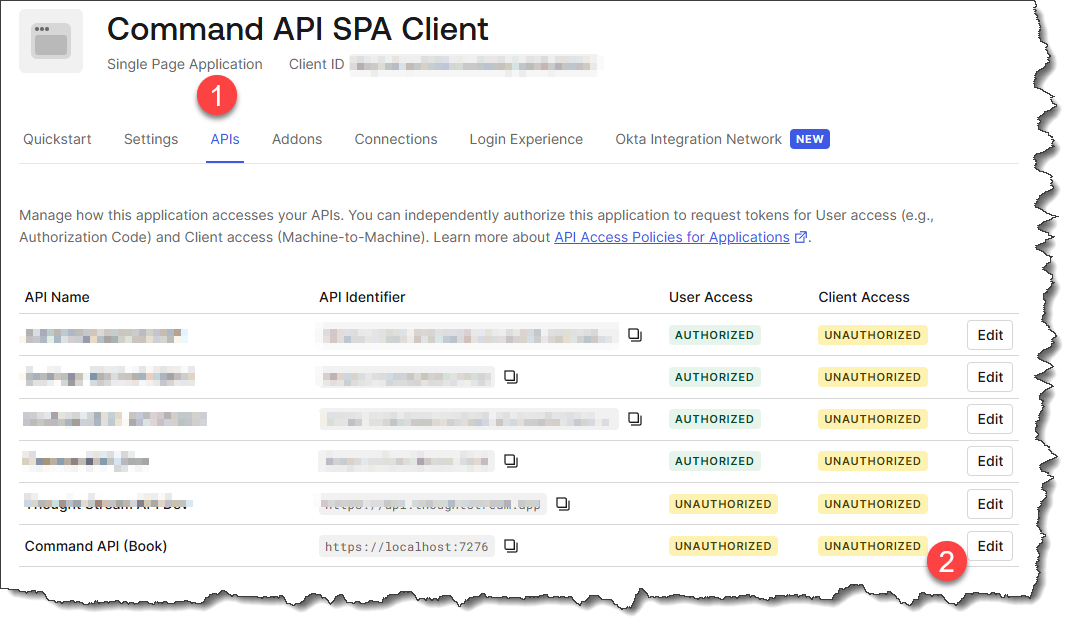This screenshot has height=632, width=1080.
Task: Switch to the Settings tab
Action: (151, 139)
